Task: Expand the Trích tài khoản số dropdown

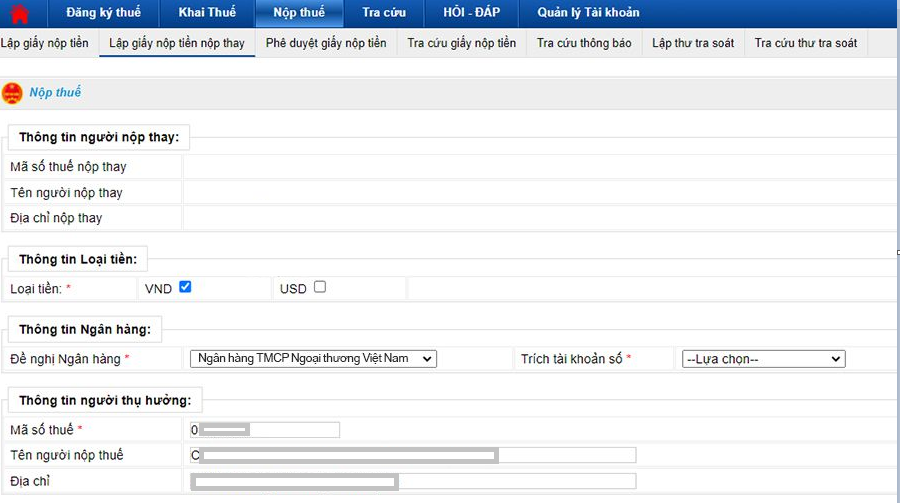Action: [x=763, y=359]
